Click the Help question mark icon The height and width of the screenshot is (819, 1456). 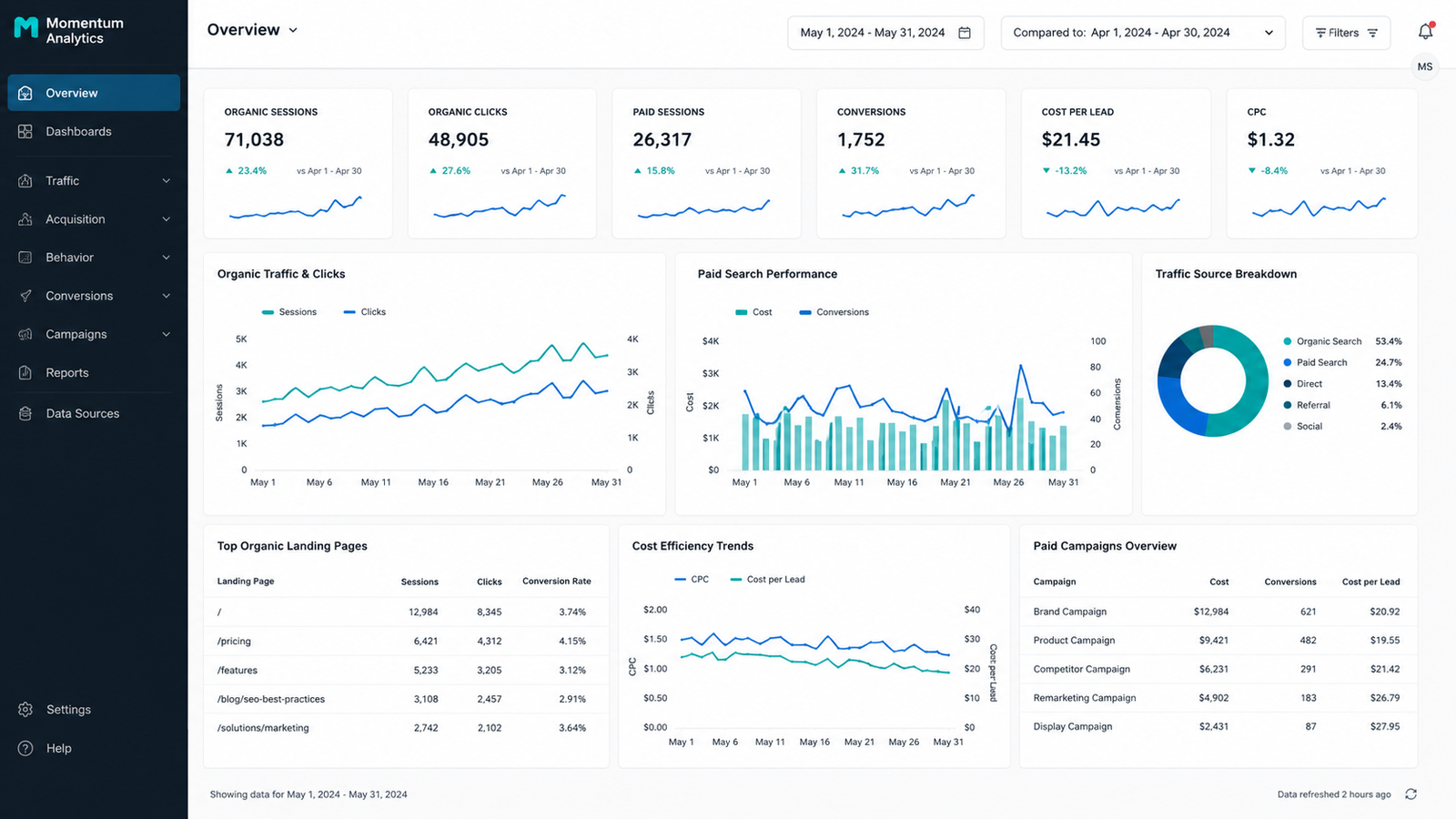tap(25, 748)
